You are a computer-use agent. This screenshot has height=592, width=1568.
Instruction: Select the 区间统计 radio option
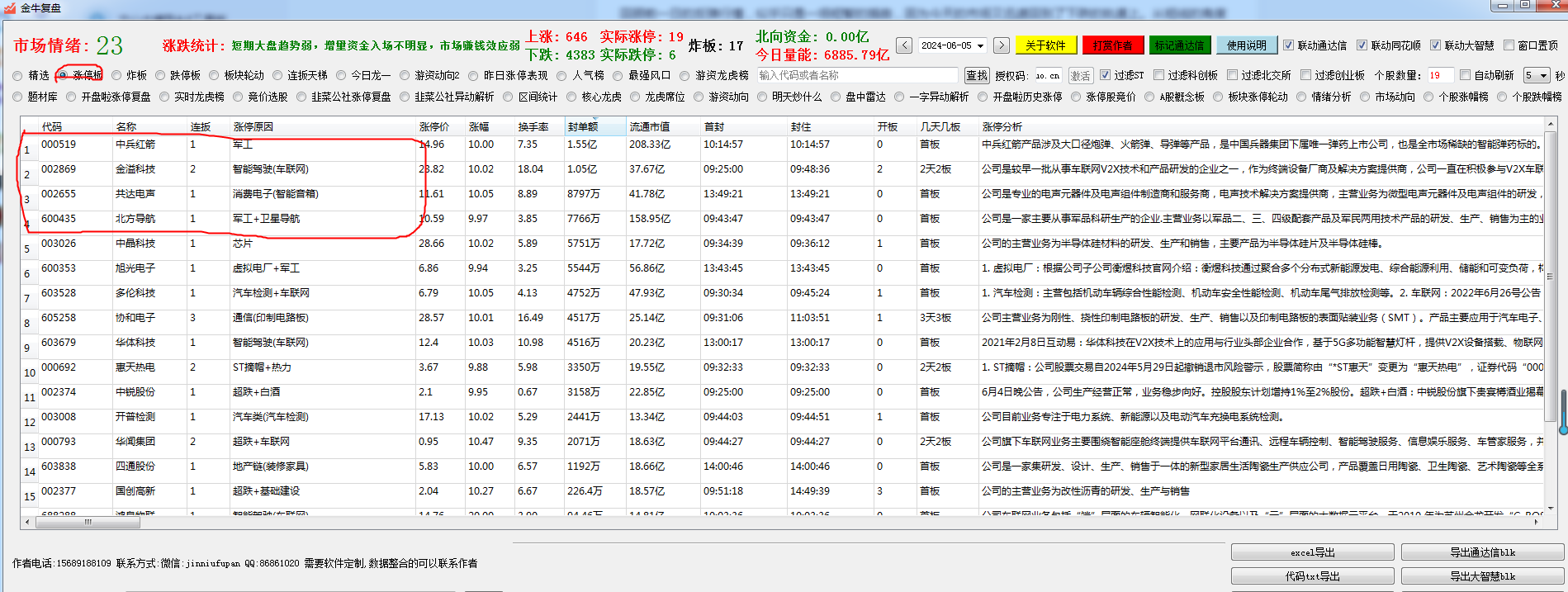coord(508,97)
